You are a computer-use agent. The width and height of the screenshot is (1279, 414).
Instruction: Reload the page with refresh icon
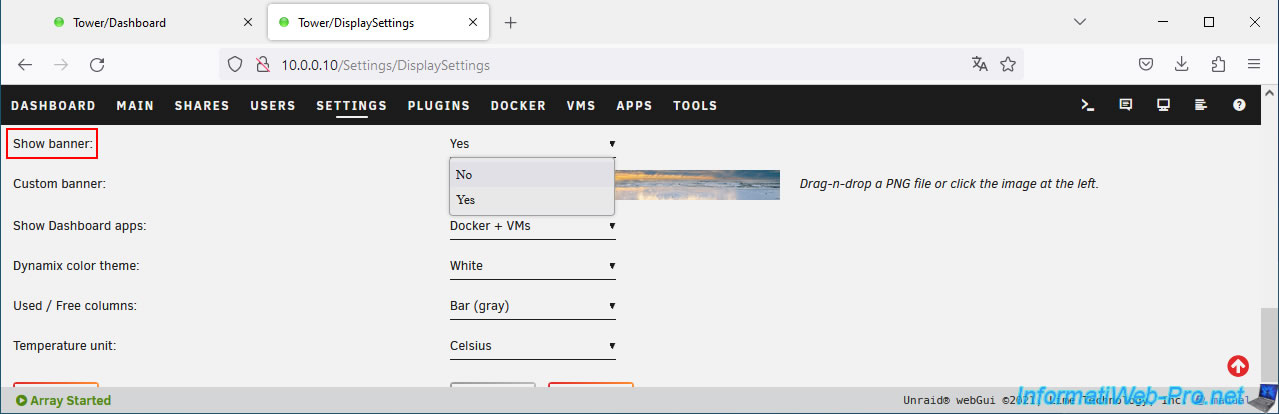point(97,64)
